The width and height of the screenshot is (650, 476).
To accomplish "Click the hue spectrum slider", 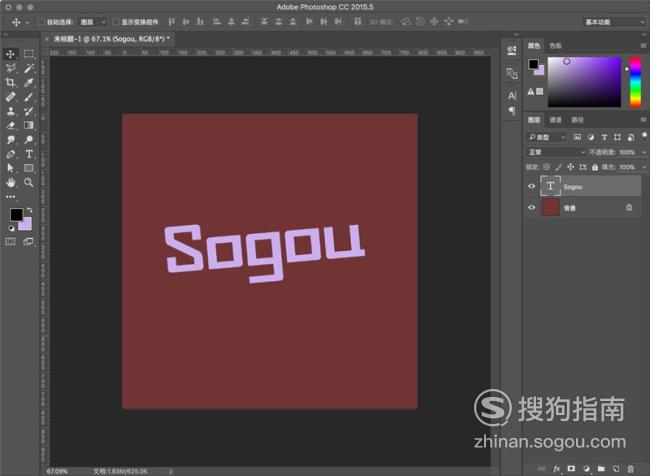I will (x=635, y=82).
